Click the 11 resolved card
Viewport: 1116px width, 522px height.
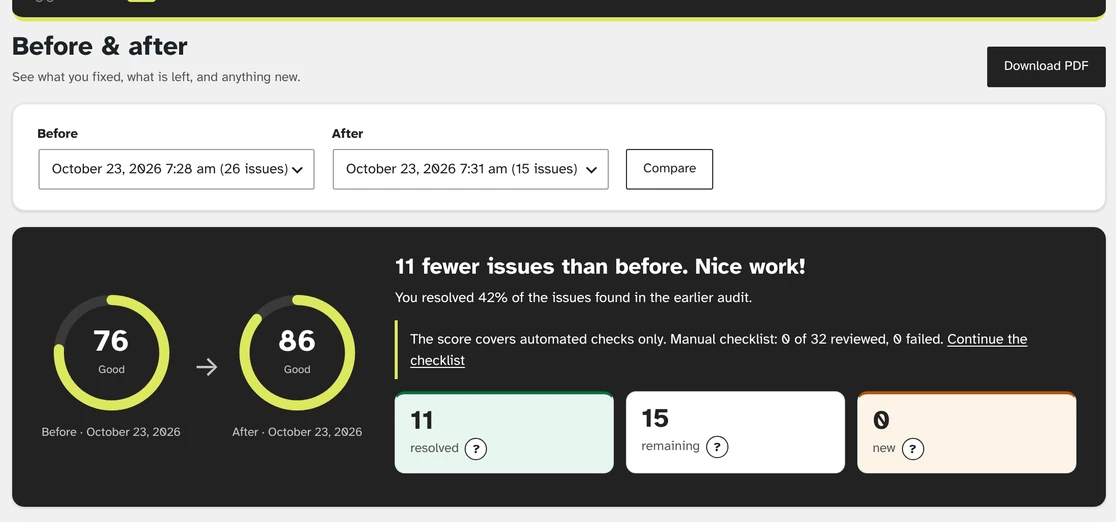pyautogui.click(x=504, y=432)
